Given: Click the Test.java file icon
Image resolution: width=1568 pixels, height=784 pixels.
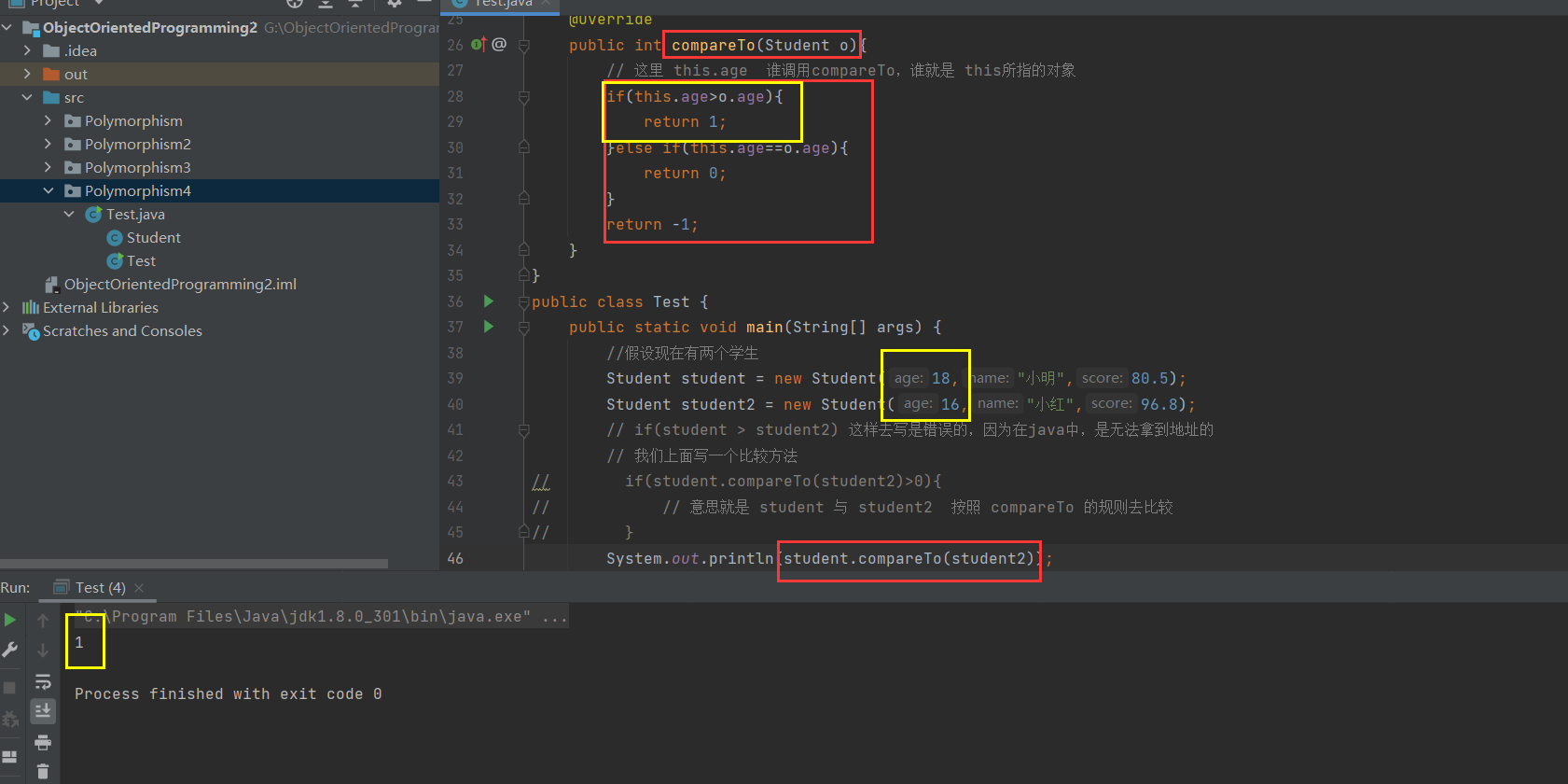Looking at the screenshot, I should (x=93, y=215).
